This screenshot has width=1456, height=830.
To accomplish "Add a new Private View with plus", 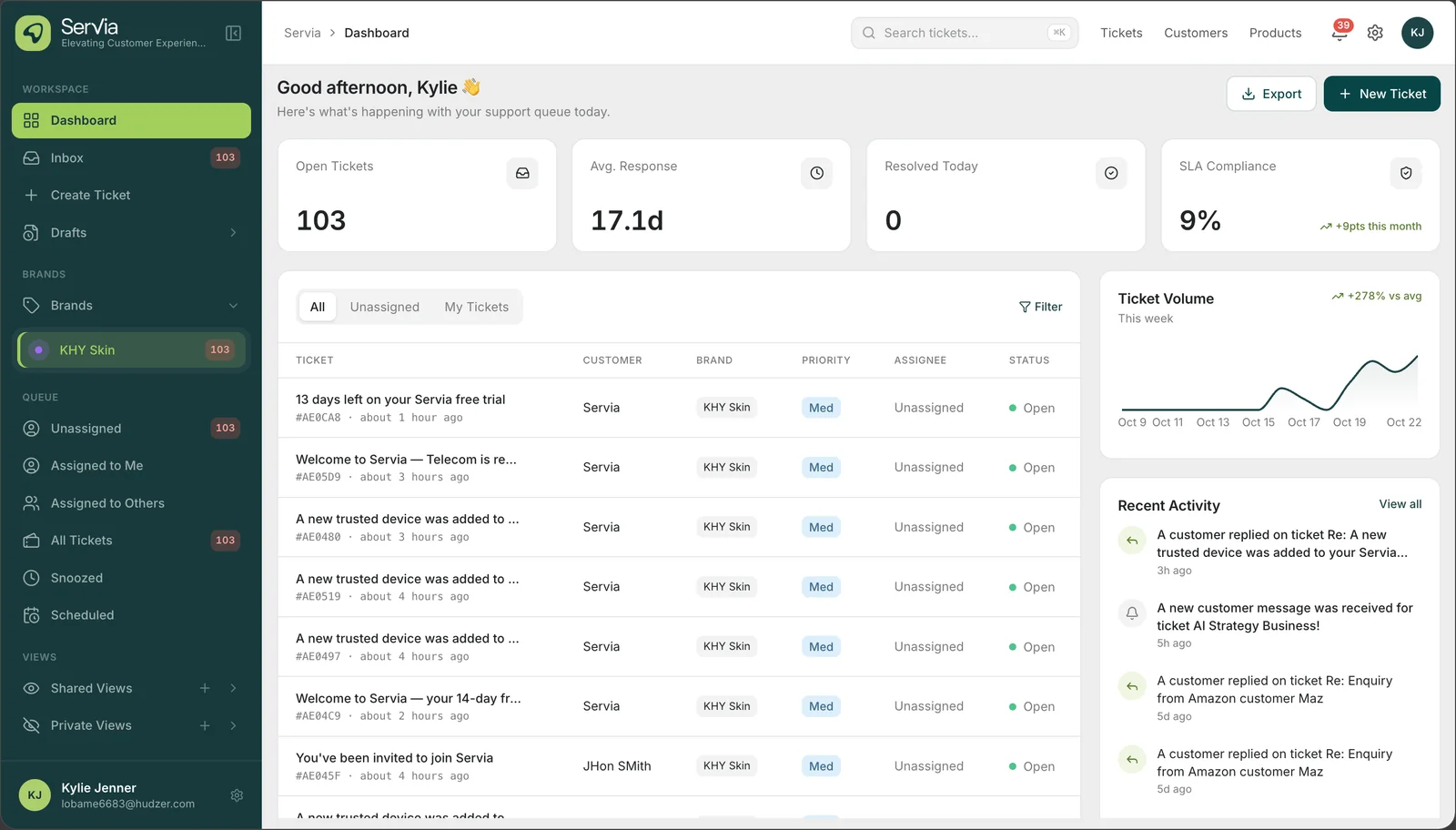I will (205, 725).
